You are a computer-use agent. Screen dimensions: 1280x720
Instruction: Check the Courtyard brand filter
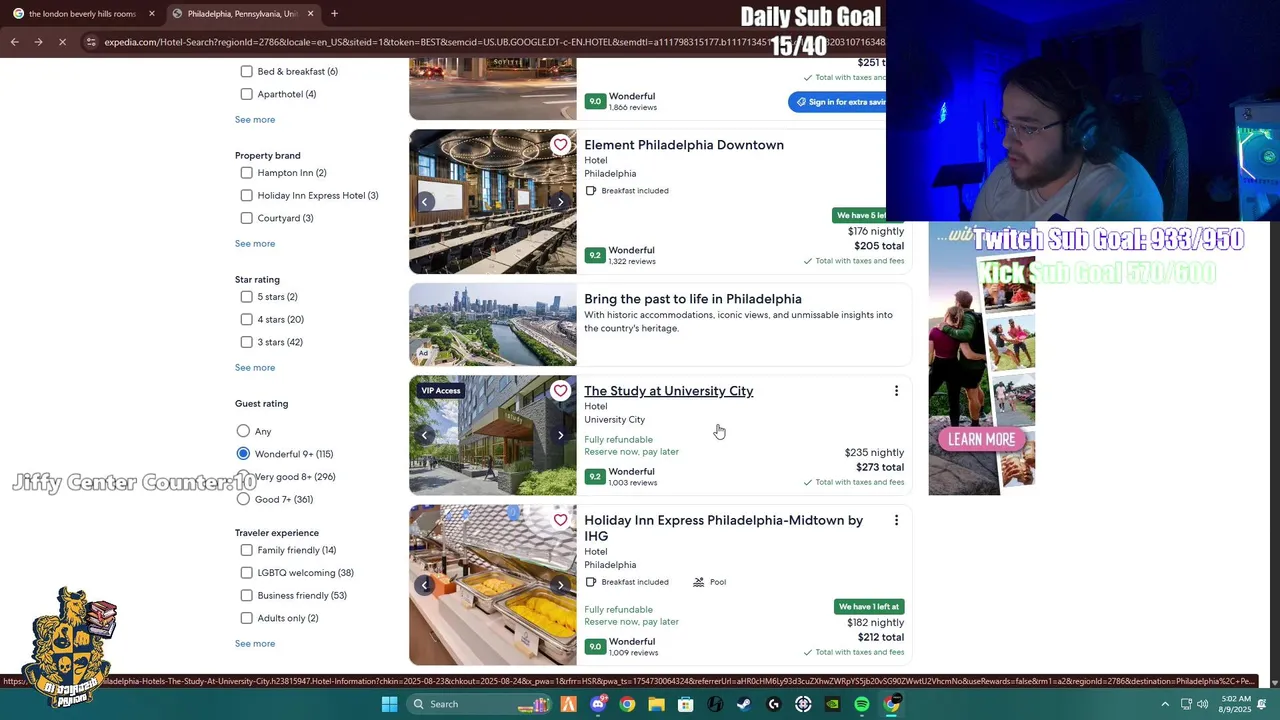[x=246, y=218]
